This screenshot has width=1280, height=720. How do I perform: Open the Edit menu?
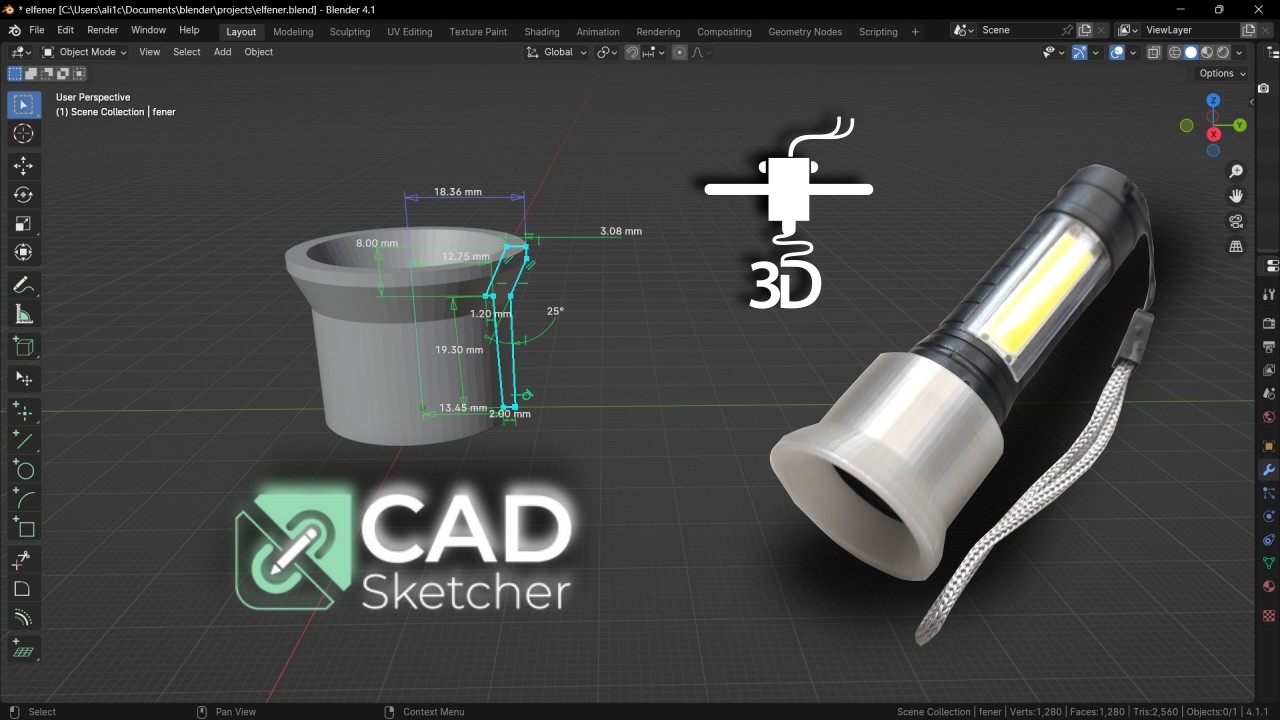tap(65, 31)
